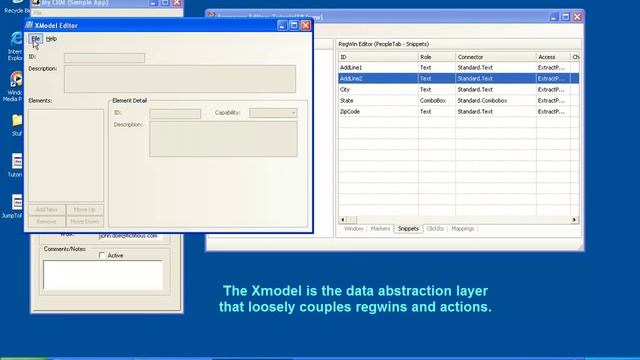Click the Access column header

pos(553,57)
